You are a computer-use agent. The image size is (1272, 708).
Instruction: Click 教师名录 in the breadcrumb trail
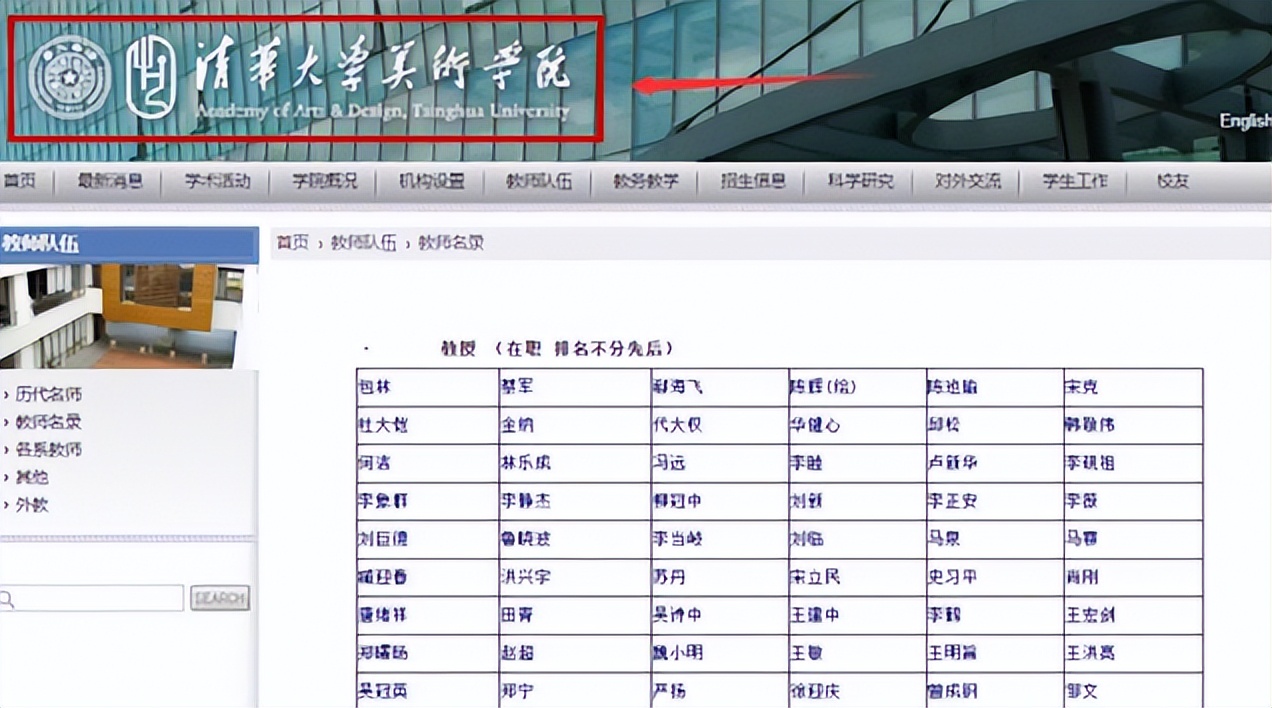tap(452, 242)
